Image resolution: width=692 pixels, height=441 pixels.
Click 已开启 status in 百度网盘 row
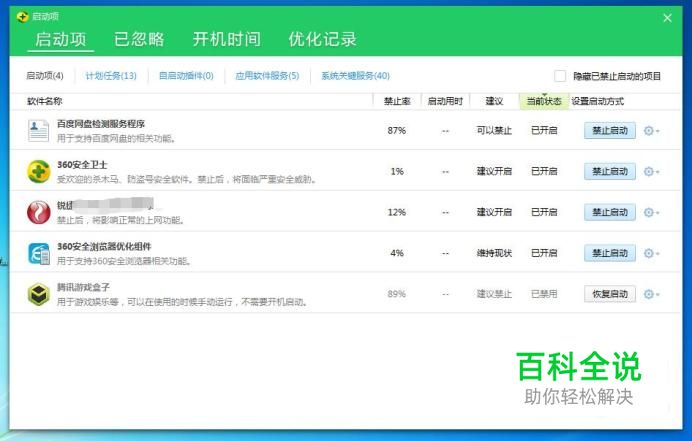pos(544,131)
